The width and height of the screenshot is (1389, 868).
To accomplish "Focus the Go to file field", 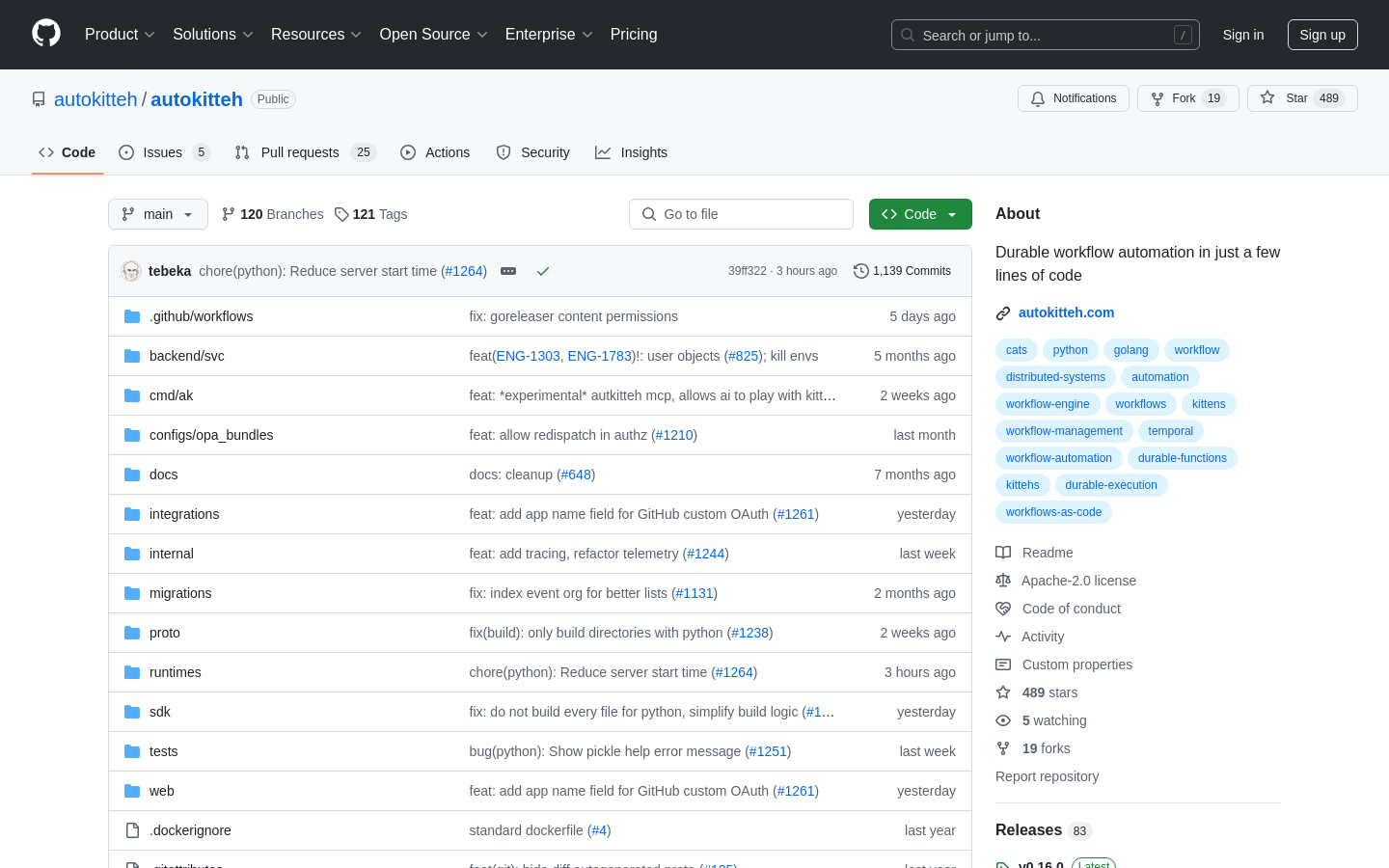I will coord(741,214).
